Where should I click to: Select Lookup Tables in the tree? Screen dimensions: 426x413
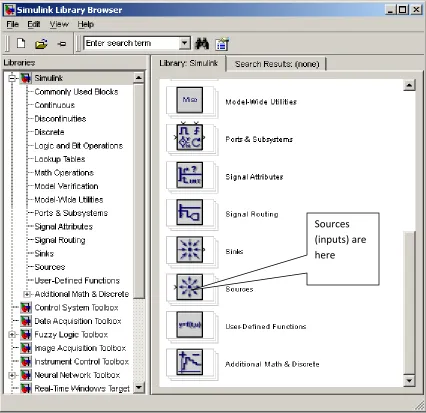(60, 159)
